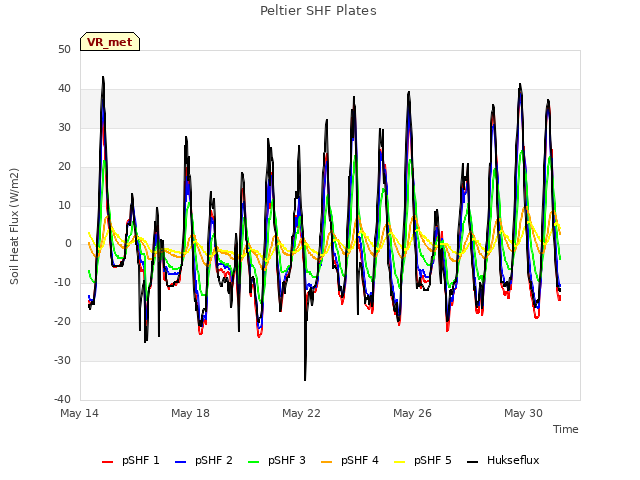This screenshot has width=640, height=480.
Task: Click the -30 y-axis tick label
Action: [x=63, y=360]
